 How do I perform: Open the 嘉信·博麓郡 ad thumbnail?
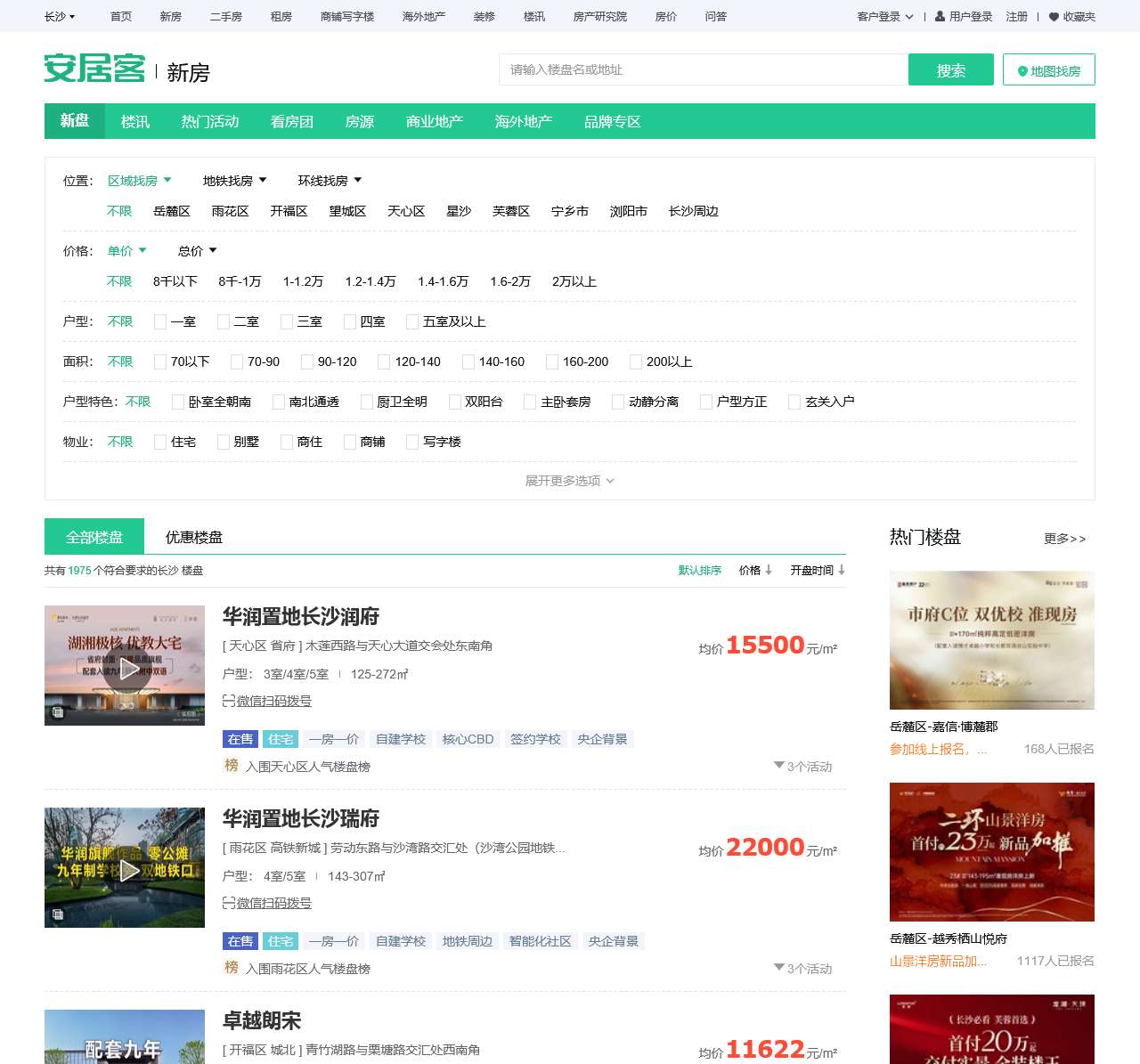click(992, 640)
